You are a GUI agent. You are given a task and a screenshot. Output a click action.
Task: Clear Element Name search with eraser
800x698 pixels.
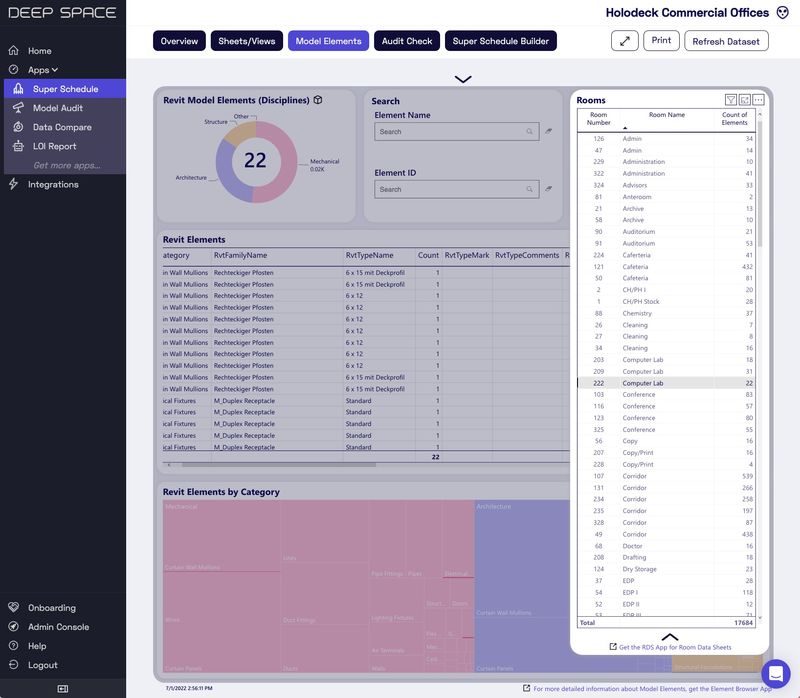548,132
